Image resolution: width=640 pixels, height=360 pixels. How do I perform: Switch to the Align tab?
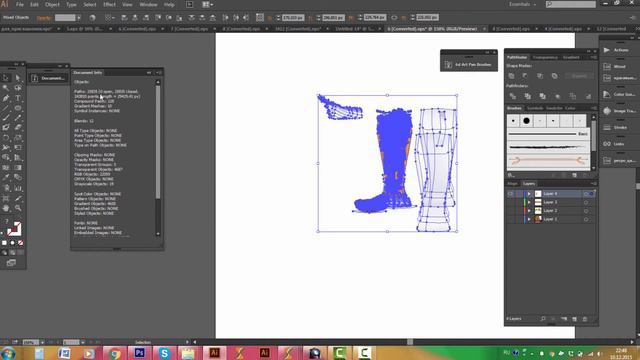point(512,184)
